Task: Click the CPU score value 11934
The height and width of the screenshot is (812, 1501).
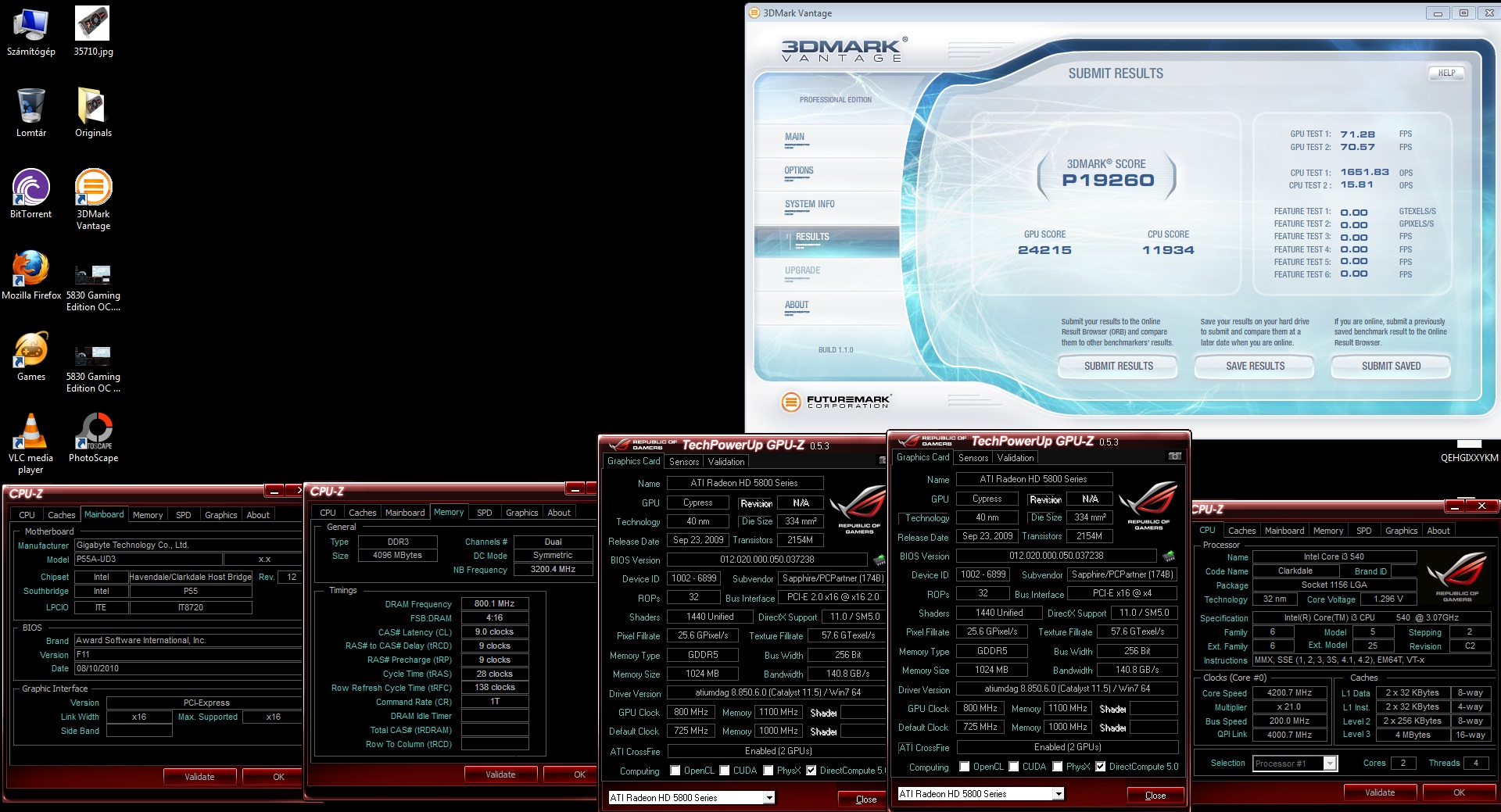Action: tap(1168, 250)
